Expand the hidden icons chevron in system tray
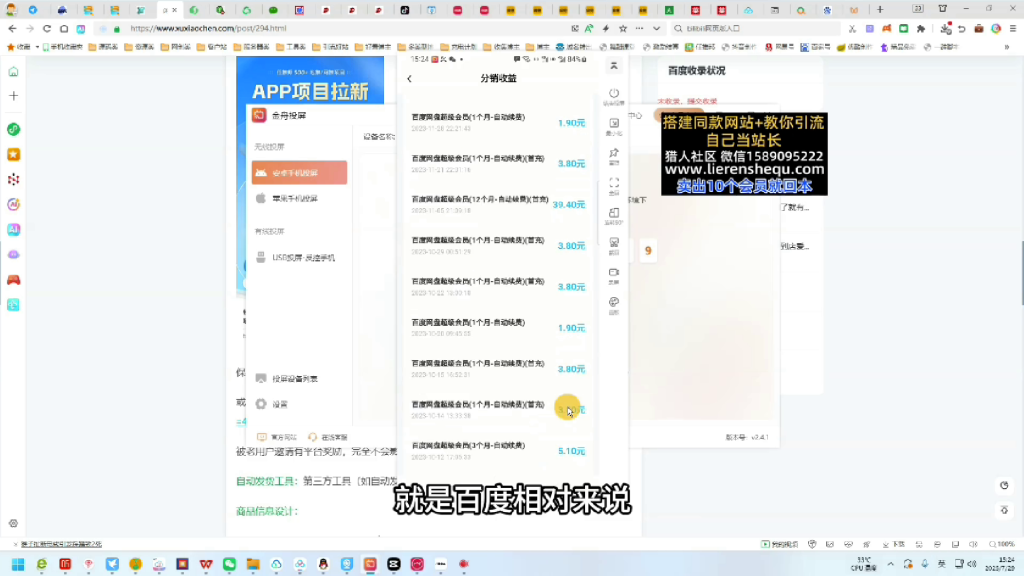Image resolution: width=1024 pixels, height=576 pixels. 890,565
